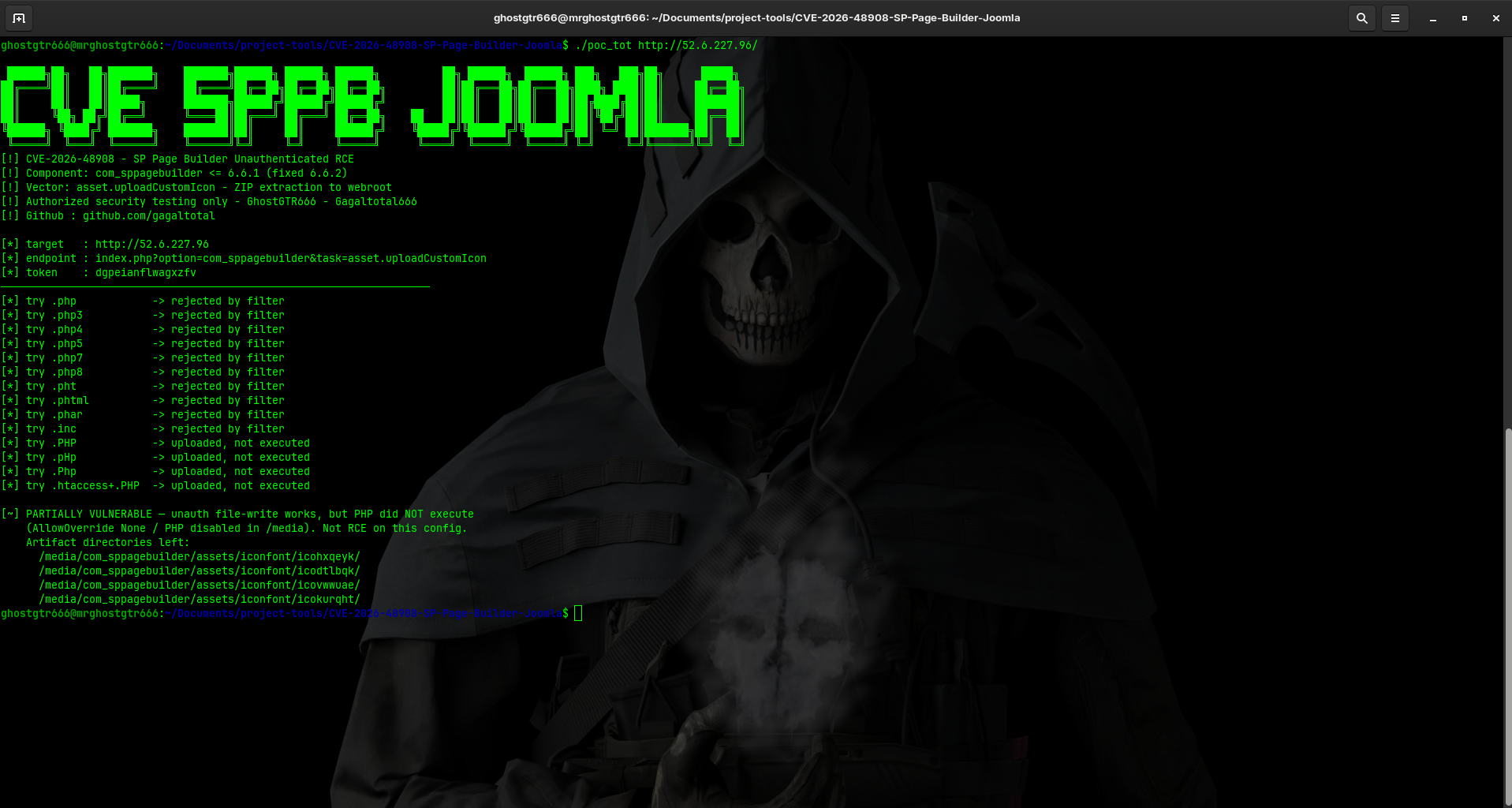This screenshot has width=1512, height=808.
Task: Click the 'try .php7' result line
Action: (143, 358)
